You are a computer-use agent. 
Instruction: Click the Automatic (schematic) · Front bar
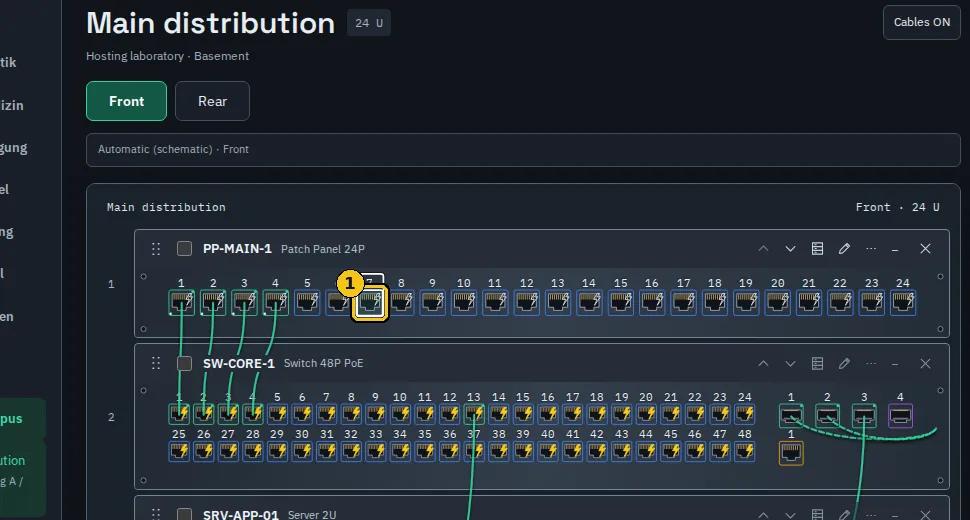pos(523,150)
